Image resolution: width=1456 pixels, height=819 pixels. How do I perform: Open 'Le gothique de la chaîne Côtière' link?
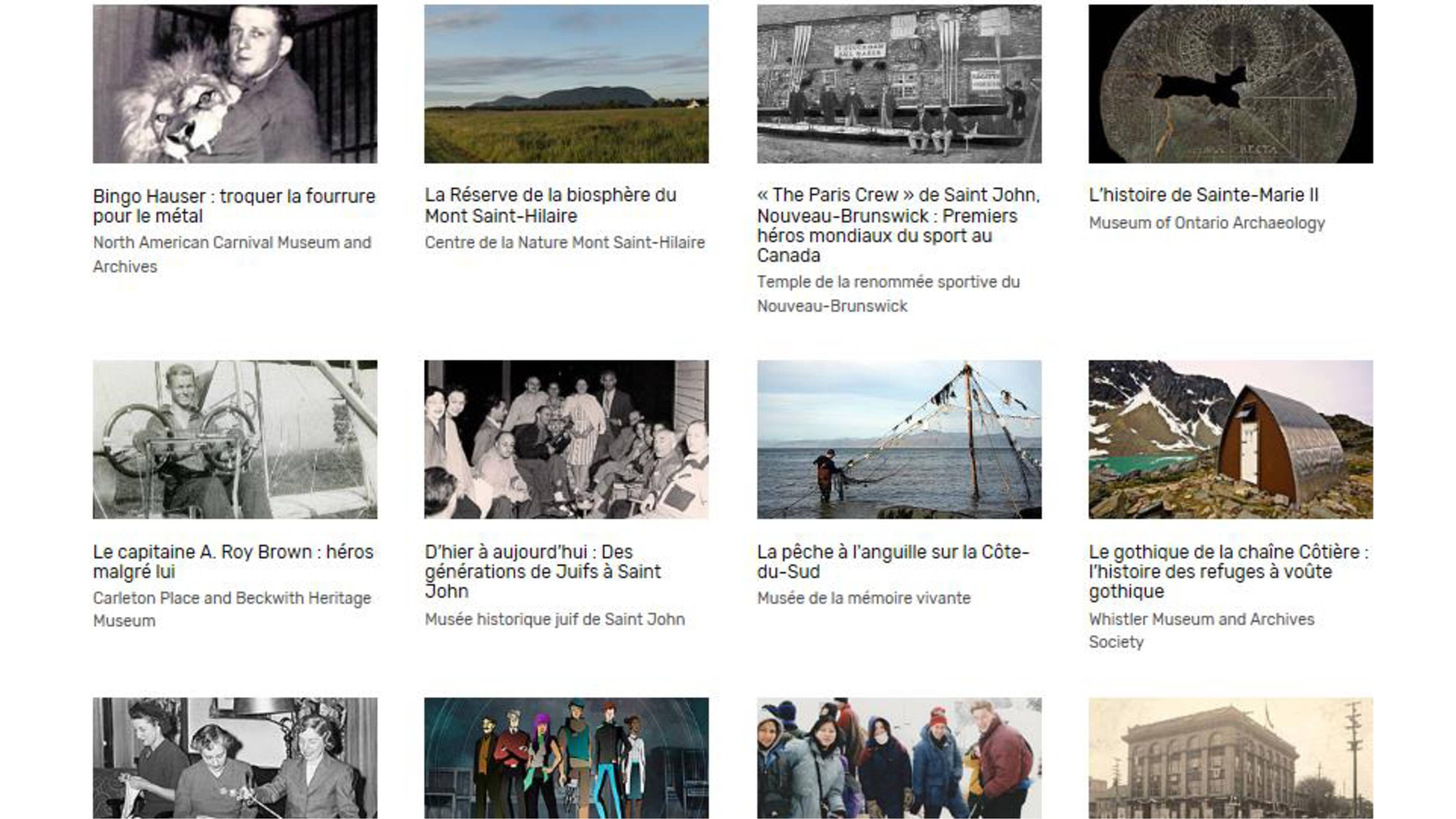click(x=1229, y=571)
